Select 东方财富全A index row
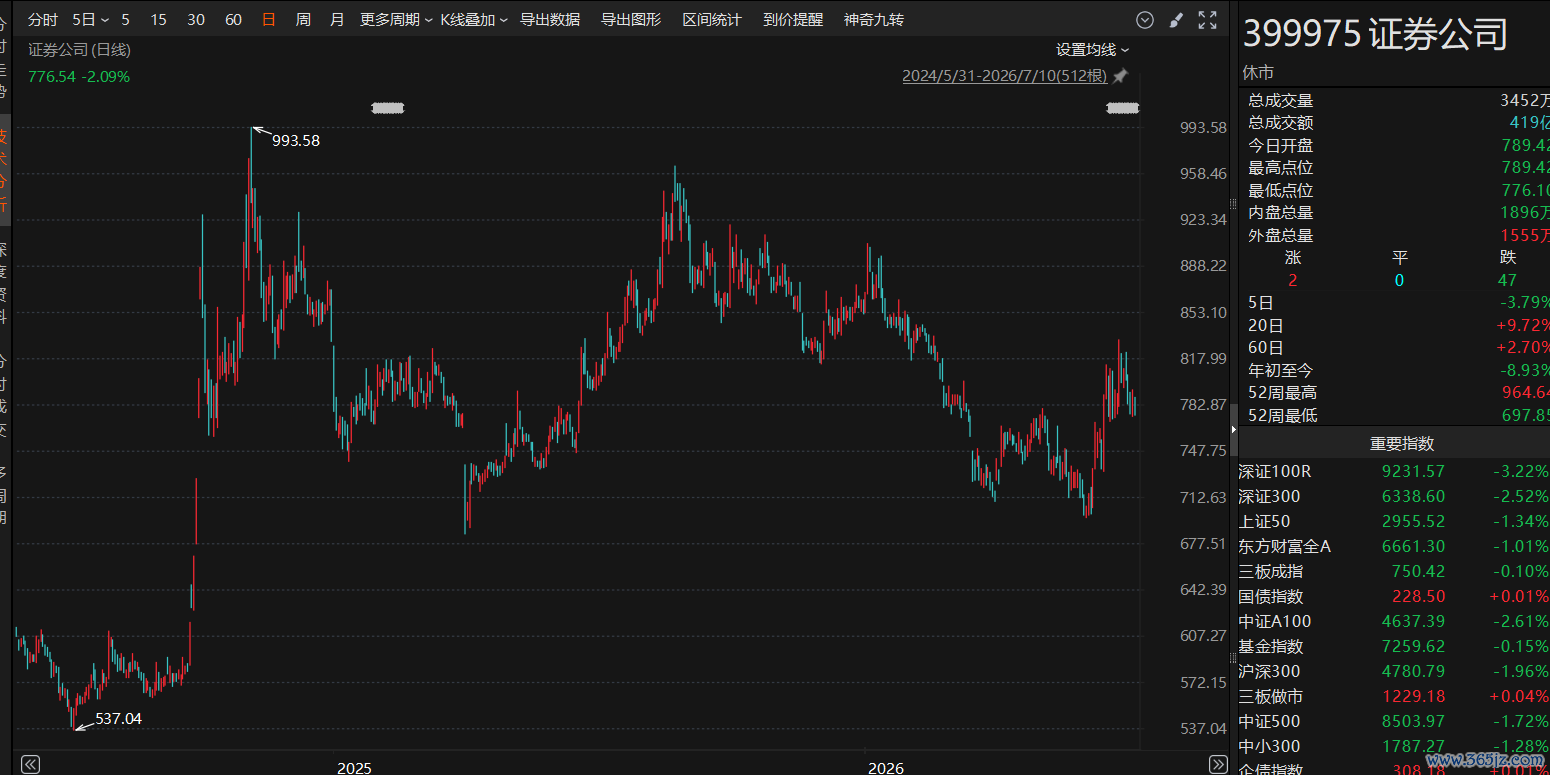Image resolution: width=1550 pixels, height=775 pixels. 1394,546
